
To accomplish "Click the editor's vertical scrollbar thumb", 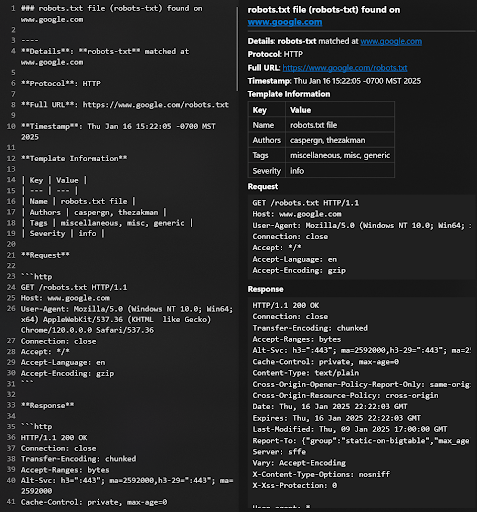I will (x=237, y=49).
